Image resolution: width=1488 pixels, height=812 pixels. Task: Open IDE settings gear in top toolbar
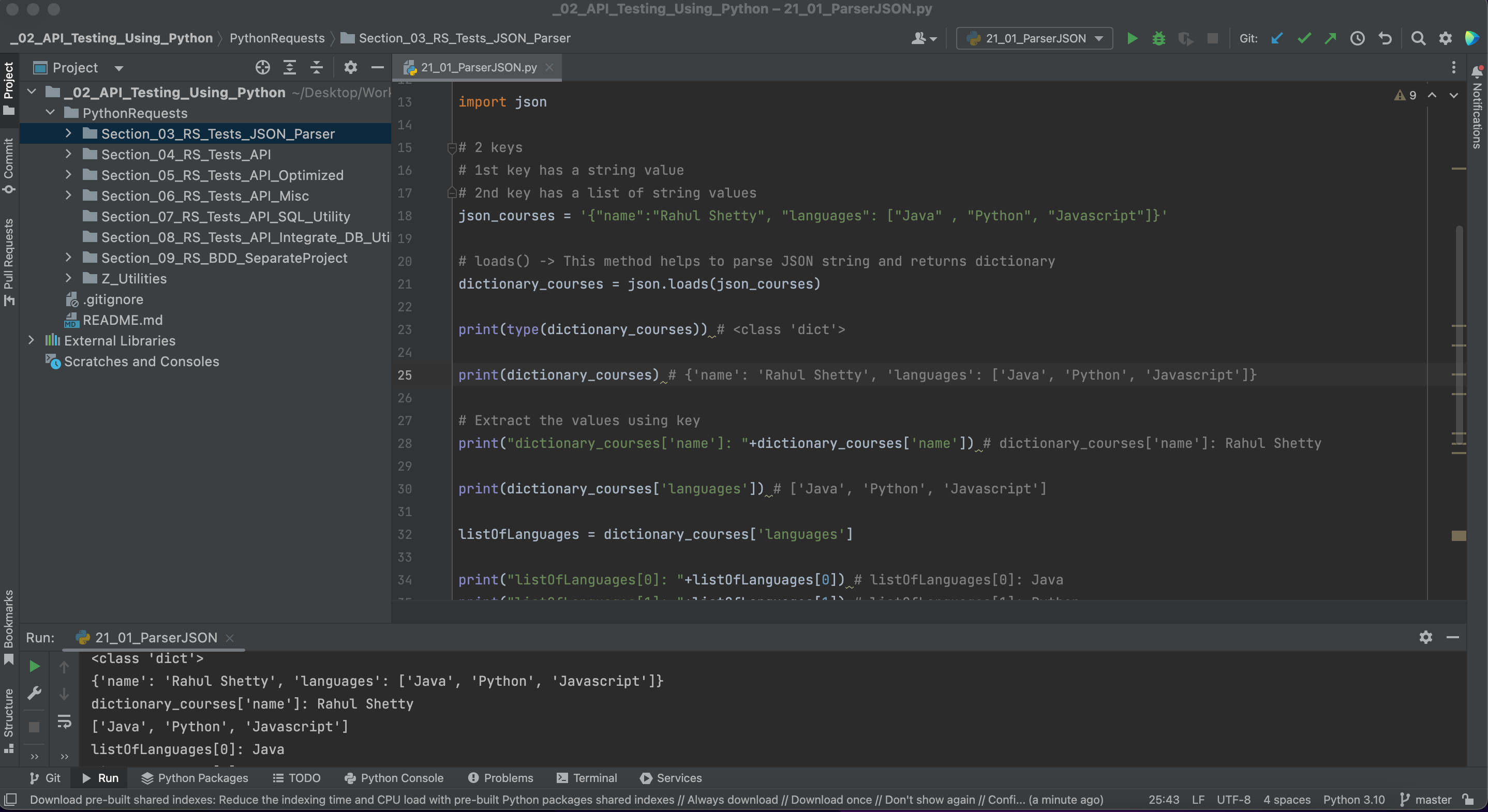(1445, 39)
